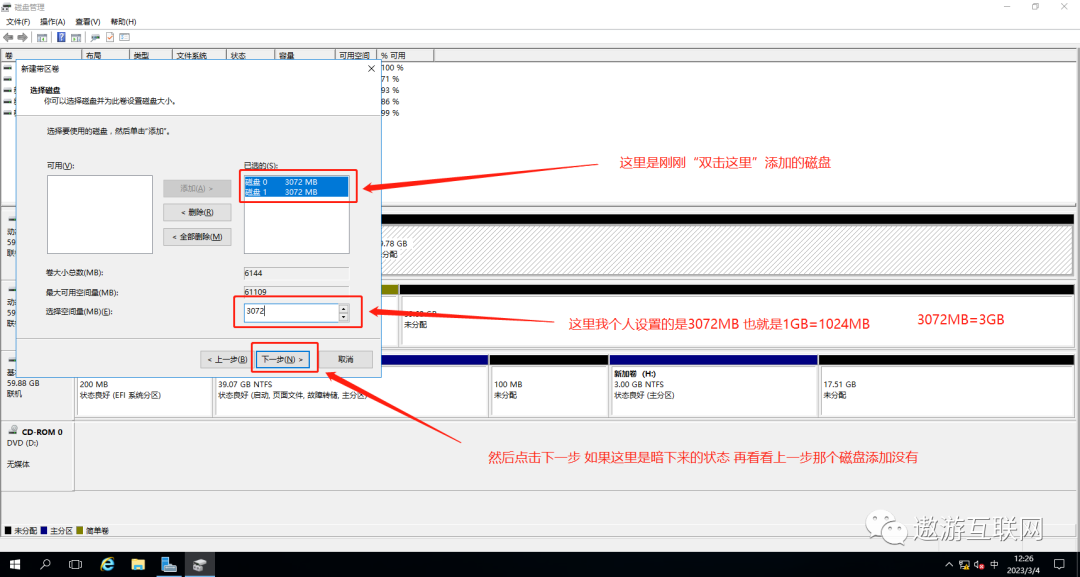Open the notification center icon
Screen dimensions: 1080x577
pos(1060,565)
